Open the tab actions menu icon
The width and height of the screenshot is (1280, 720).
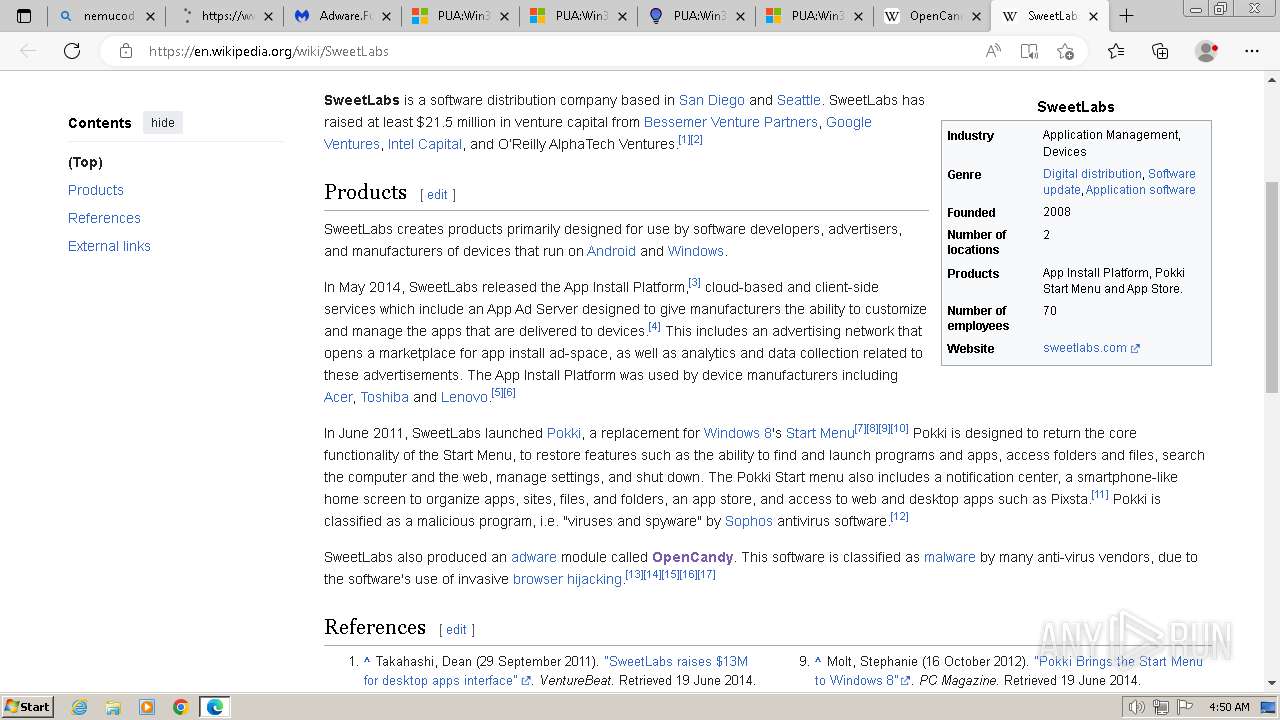click(x=24, y=16)
